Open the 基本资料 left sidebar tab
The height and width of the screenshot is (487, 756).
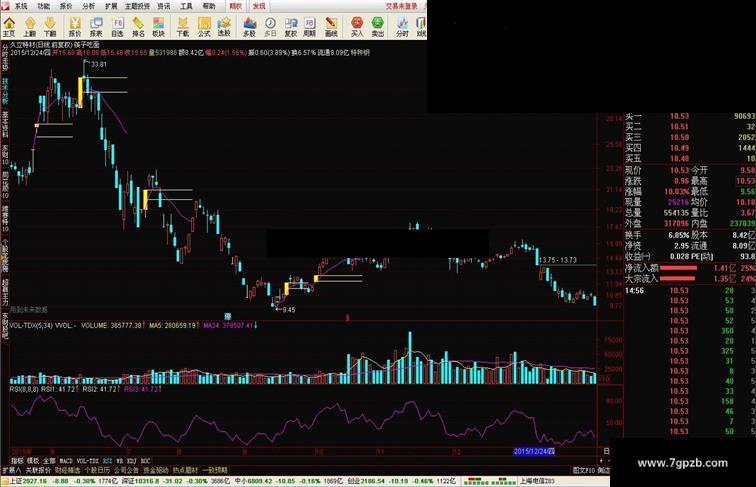point(5,123)
